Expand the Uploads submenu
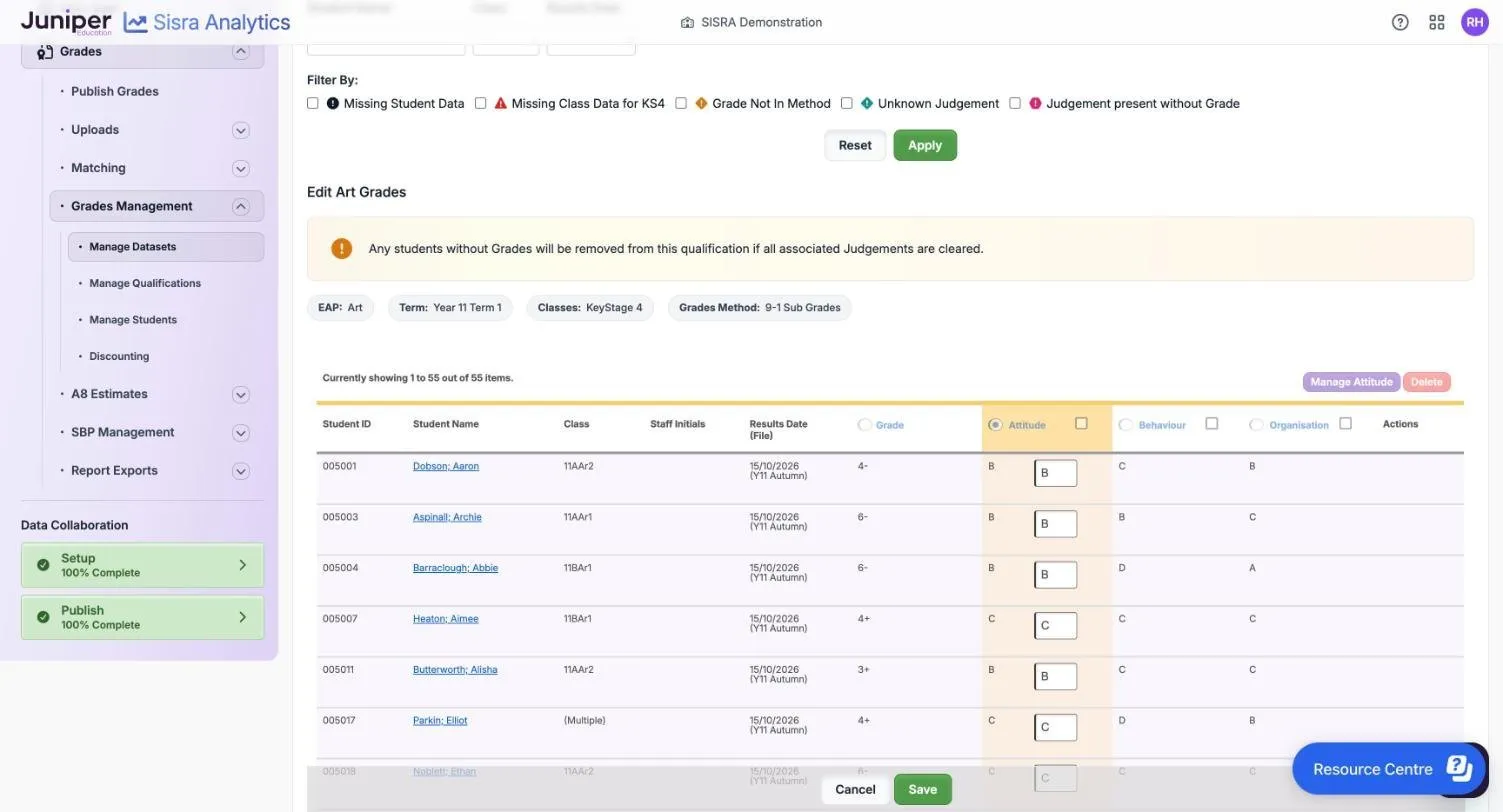The width and height of the screenshot is (1503, 812). coord(240,130)
